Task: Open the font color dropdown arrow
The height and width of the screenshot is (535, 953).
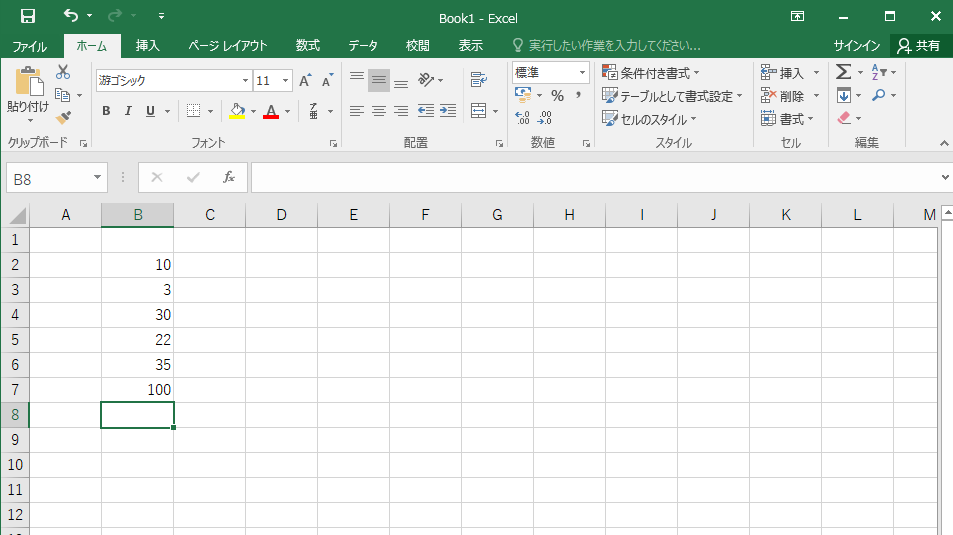Action: point(287,112)
